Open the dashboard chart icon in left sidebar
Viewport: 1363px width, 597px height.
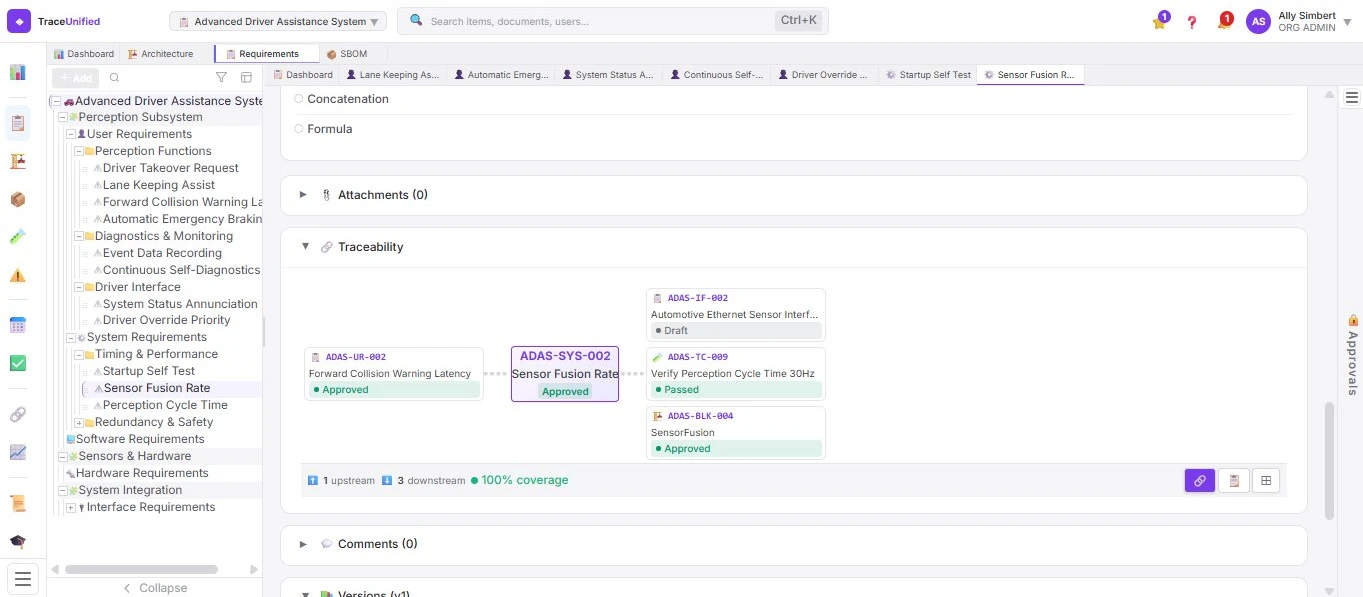tap(18, 72)
